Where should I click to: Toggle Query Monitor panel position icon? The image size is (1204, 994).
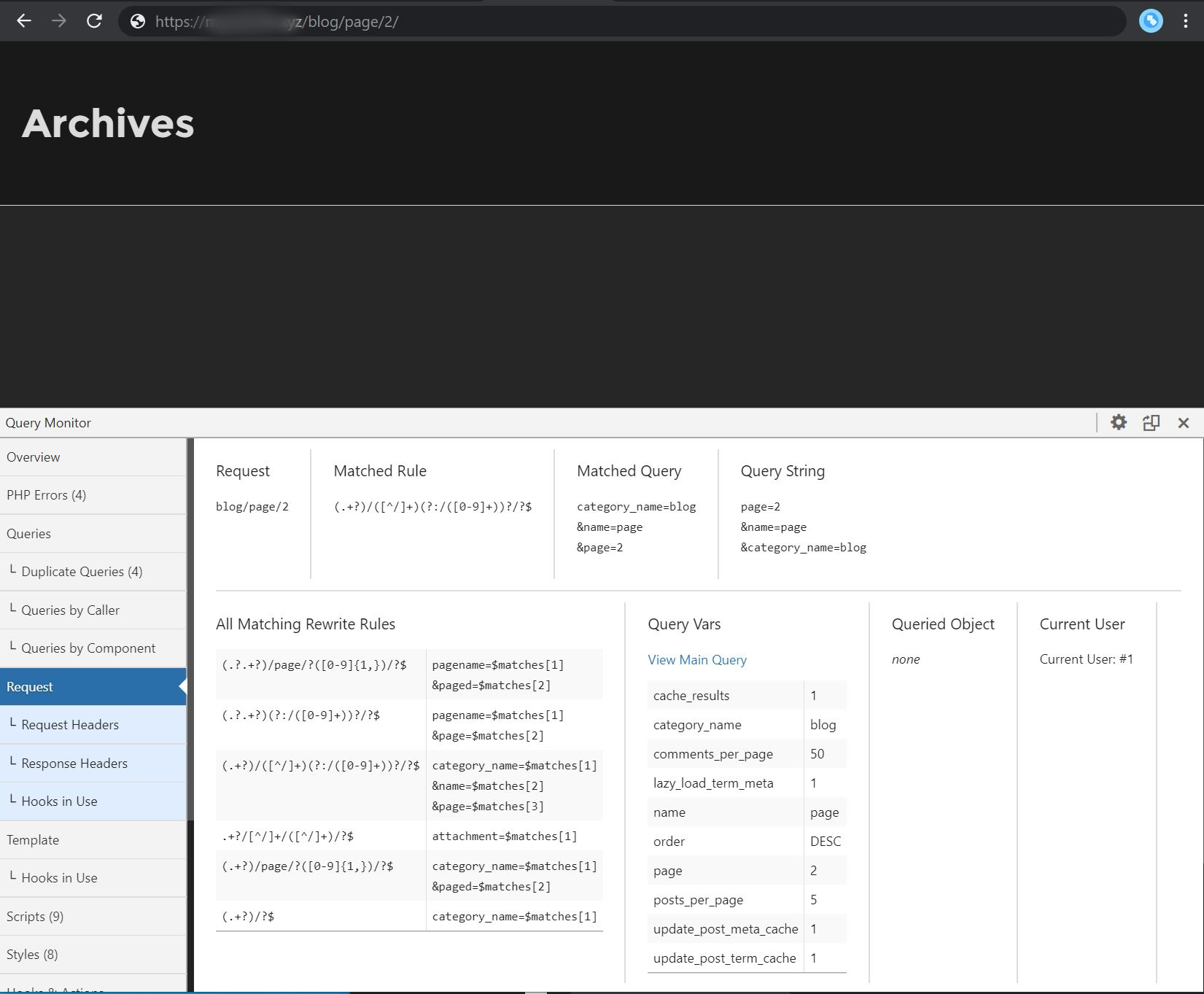coord(1151,423)
